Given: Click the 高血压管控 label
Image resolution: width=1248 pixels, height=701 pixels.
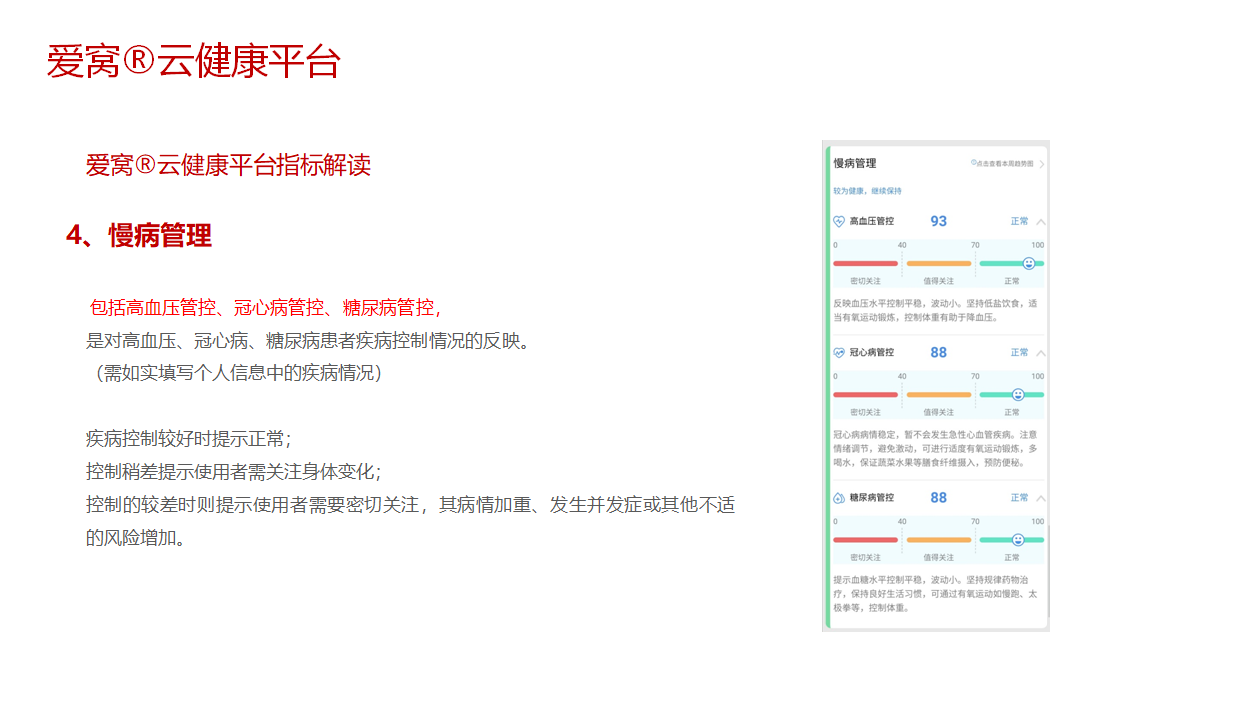Looking at the screenshot, I should [872, 221].
